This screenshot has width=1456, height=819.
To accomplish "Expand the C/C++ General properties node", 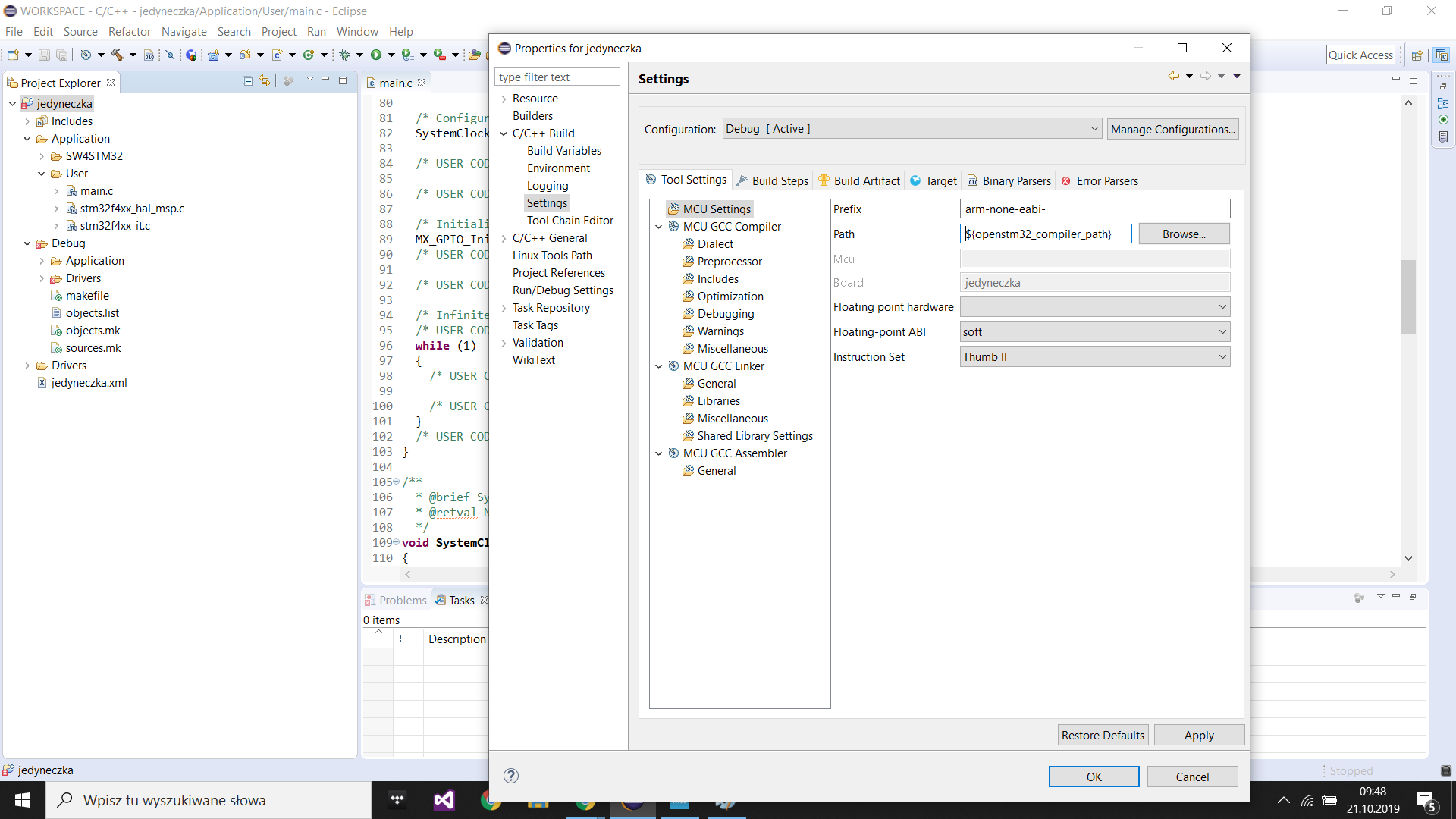I will pyautogui.click(x=504, y=238).
